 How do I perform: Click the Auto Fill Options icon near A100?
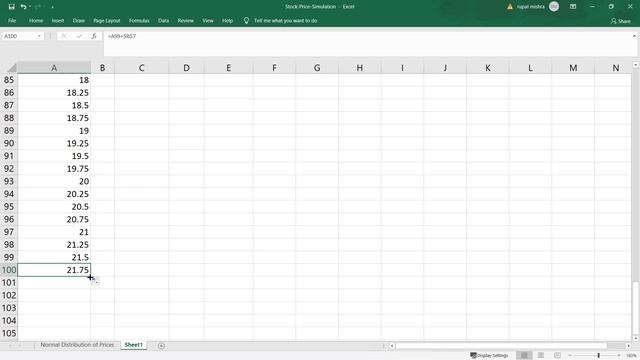coord(96,281)
